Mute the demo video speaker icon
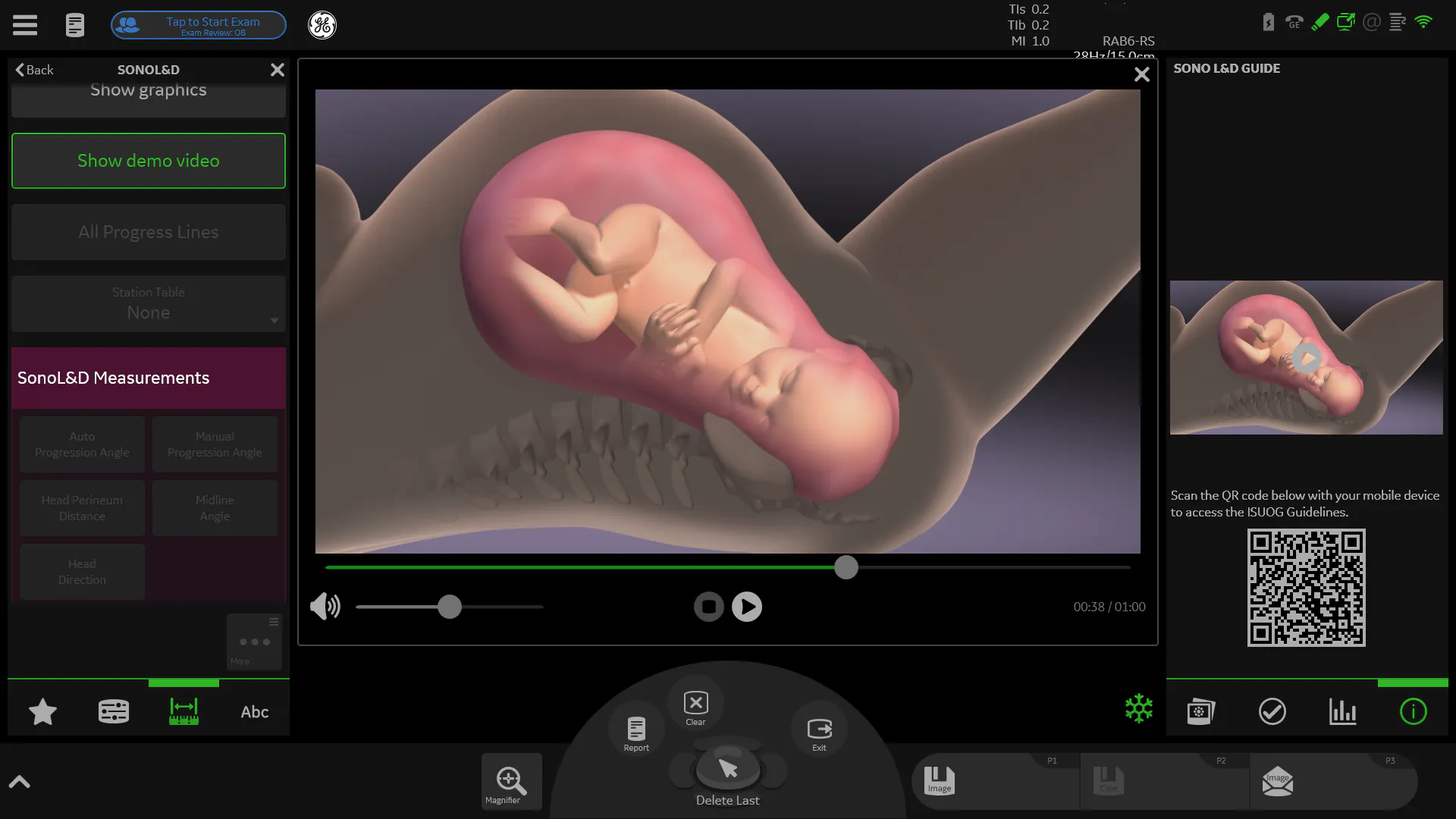 click(325, 607)
